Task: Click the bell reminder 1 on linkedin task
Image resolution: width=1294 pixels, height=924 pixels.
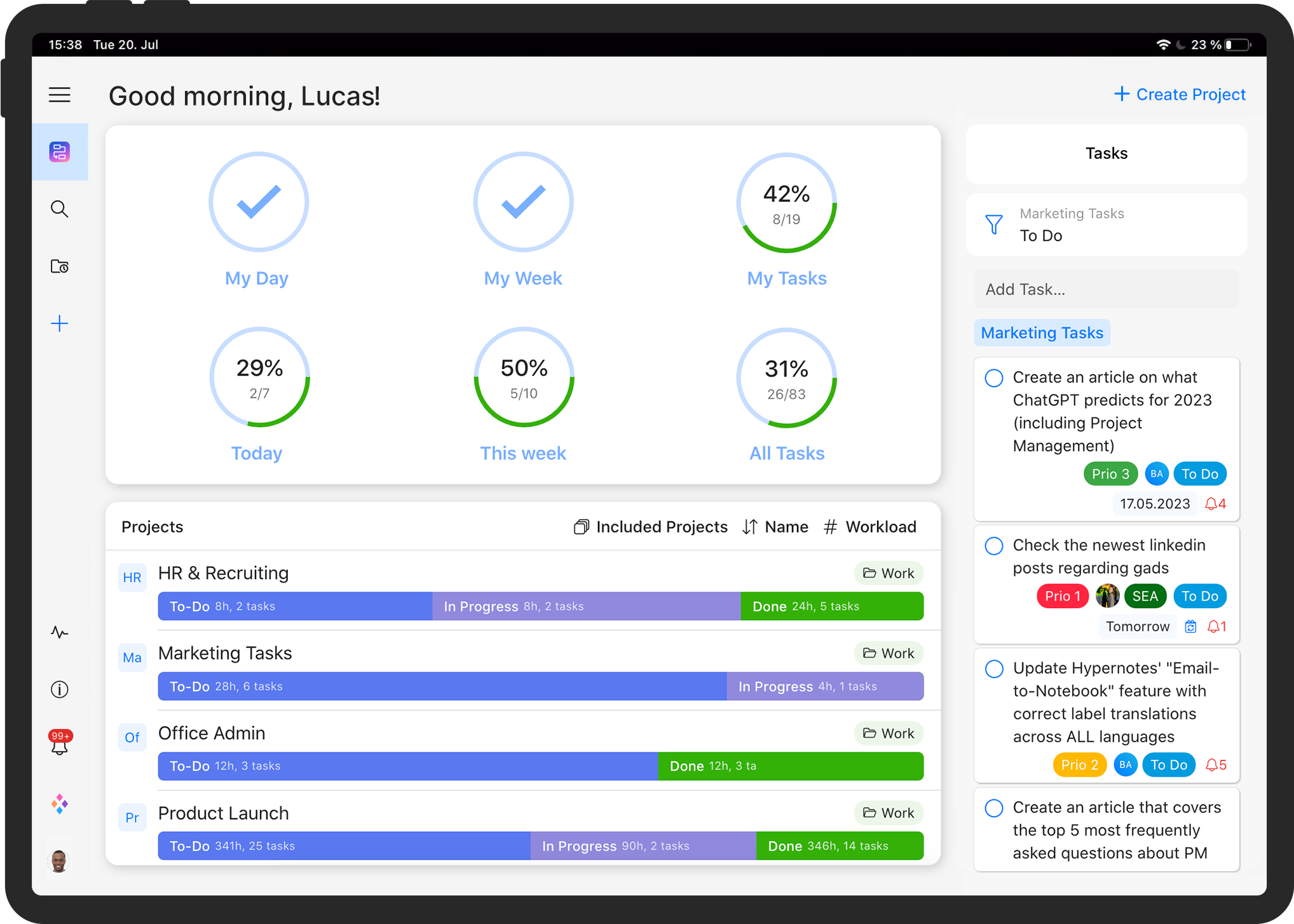Action: [1216, 627]
